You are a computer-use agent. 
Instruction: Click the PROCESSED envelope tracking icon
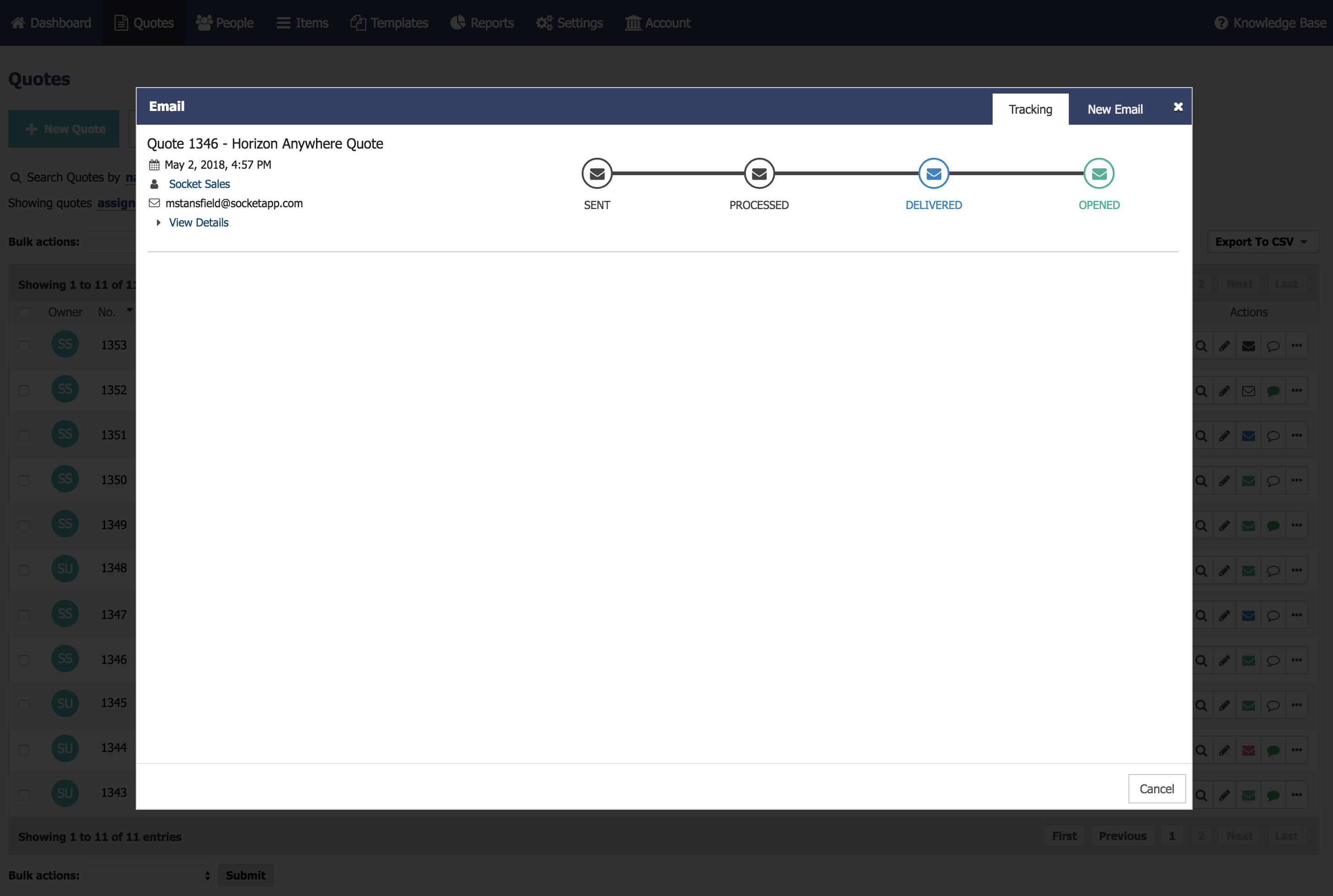(759, 174)
